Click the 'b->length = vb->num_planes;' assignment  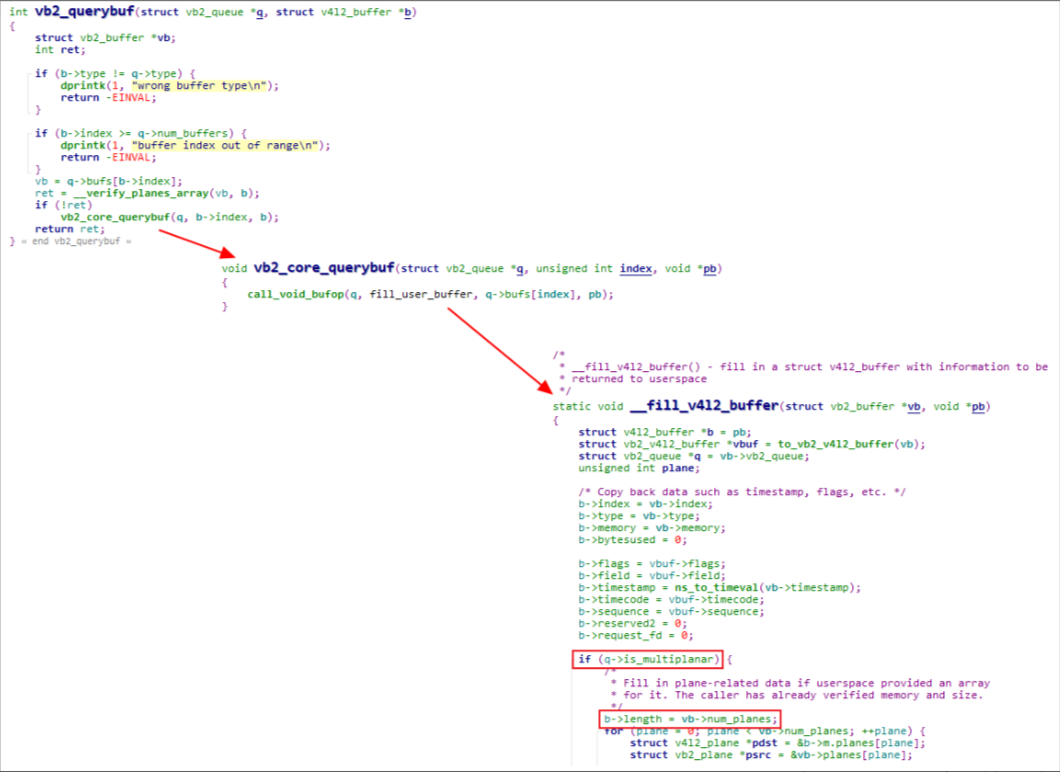(690, 719)
